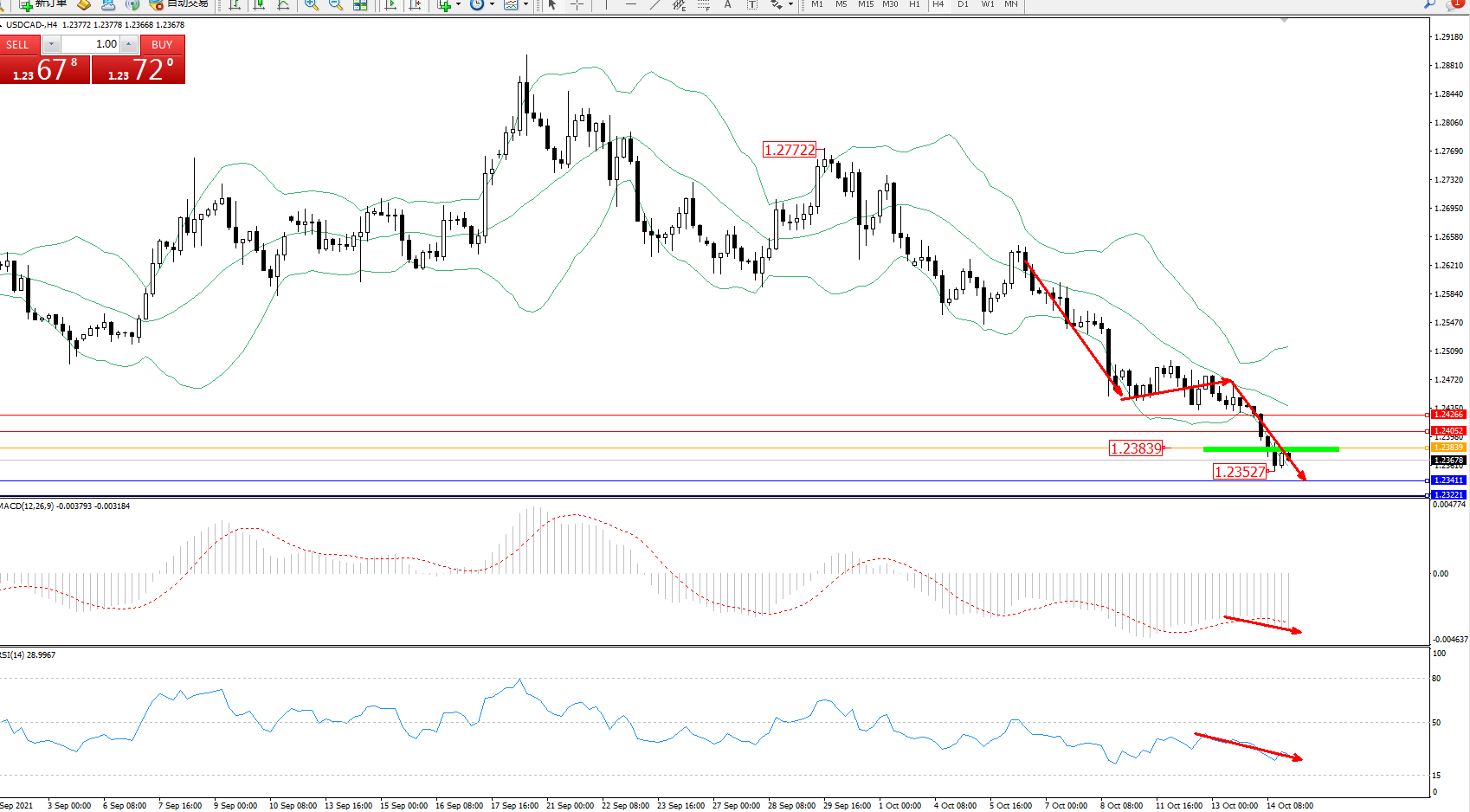This screenshot has height=812, width=1470.
Task: Click the zoom out magnifier icon
Action: pos(336,5)
